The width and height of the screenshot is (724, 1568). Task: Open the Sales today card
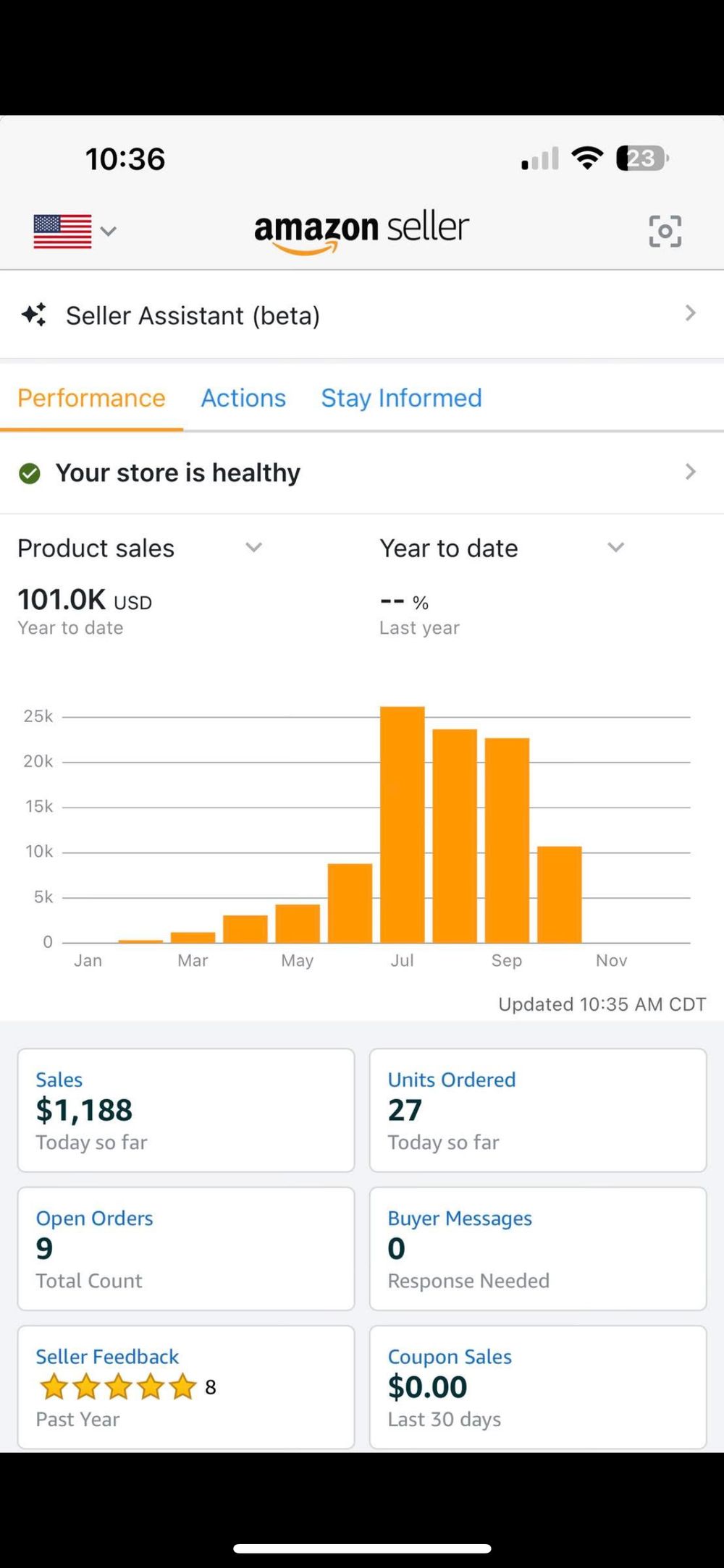(186, 1110)
